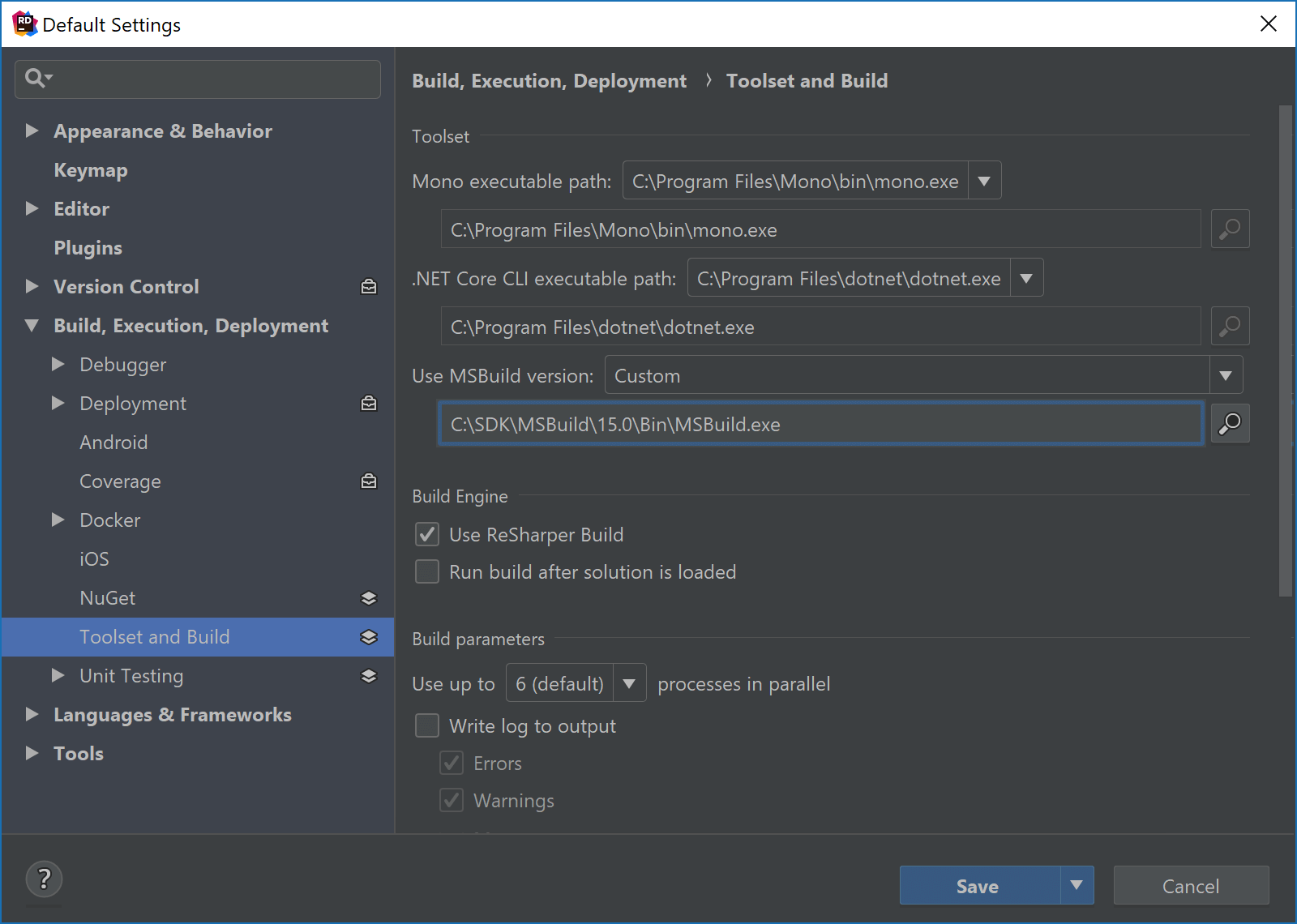This screenshot has width=1297, height=924.
Task: Close the Default Settings dialog
Action: 1269,24
